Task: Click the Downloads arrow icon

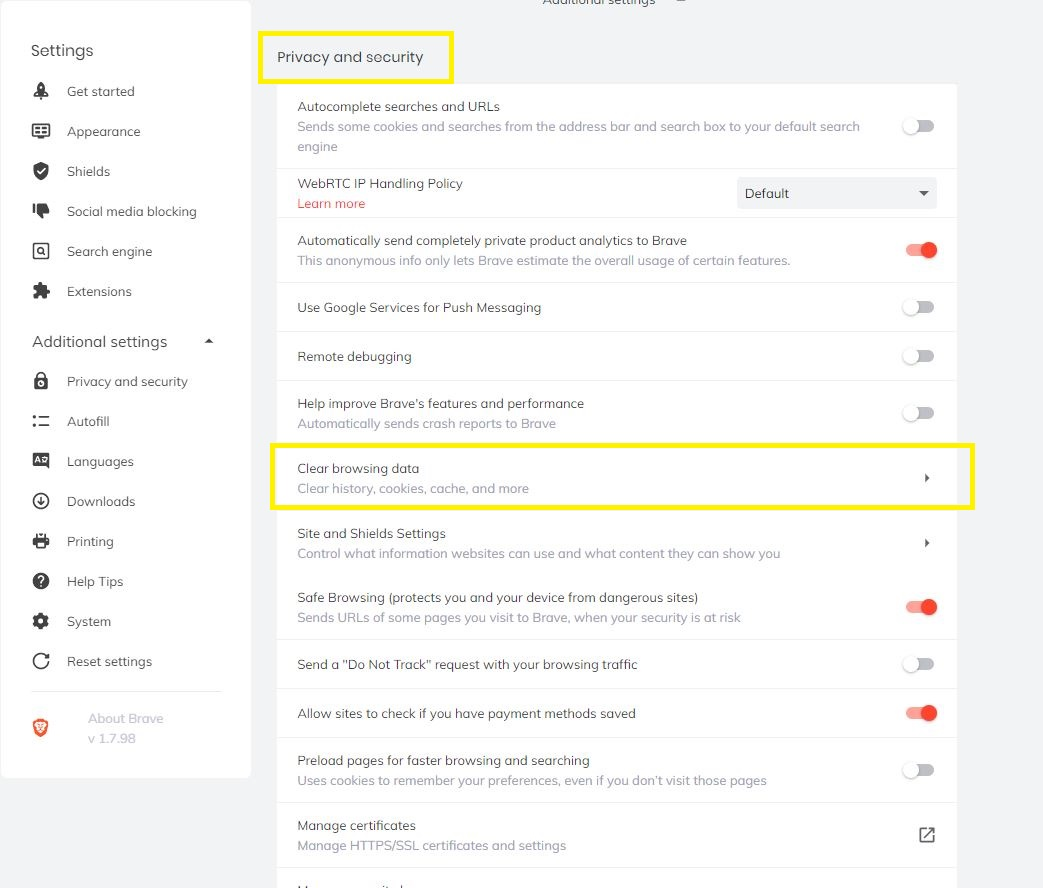Action: 41,501
